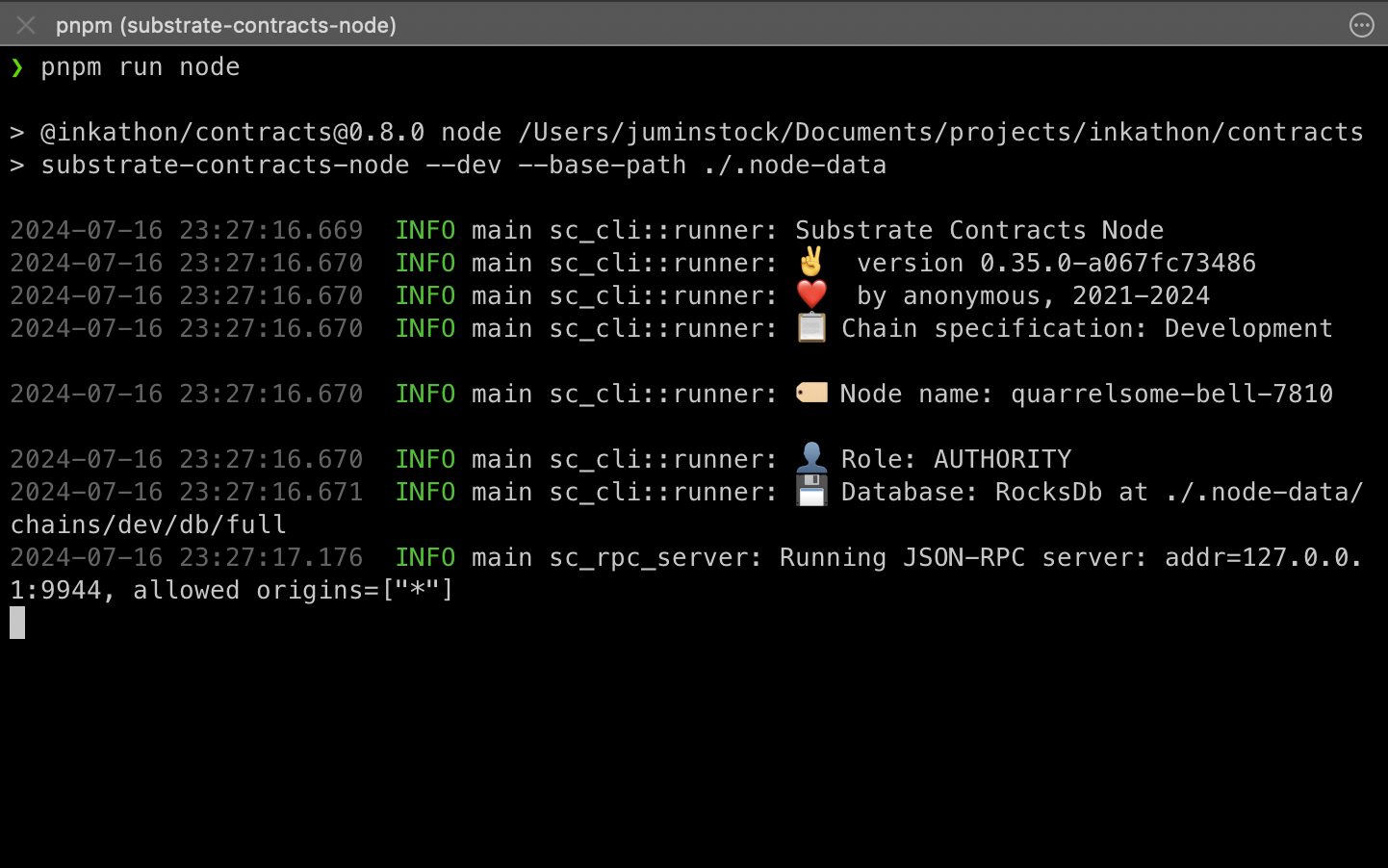1388x868 pixels.
Task: Click the victory hand emoji on version line
Action: [811, 262]
